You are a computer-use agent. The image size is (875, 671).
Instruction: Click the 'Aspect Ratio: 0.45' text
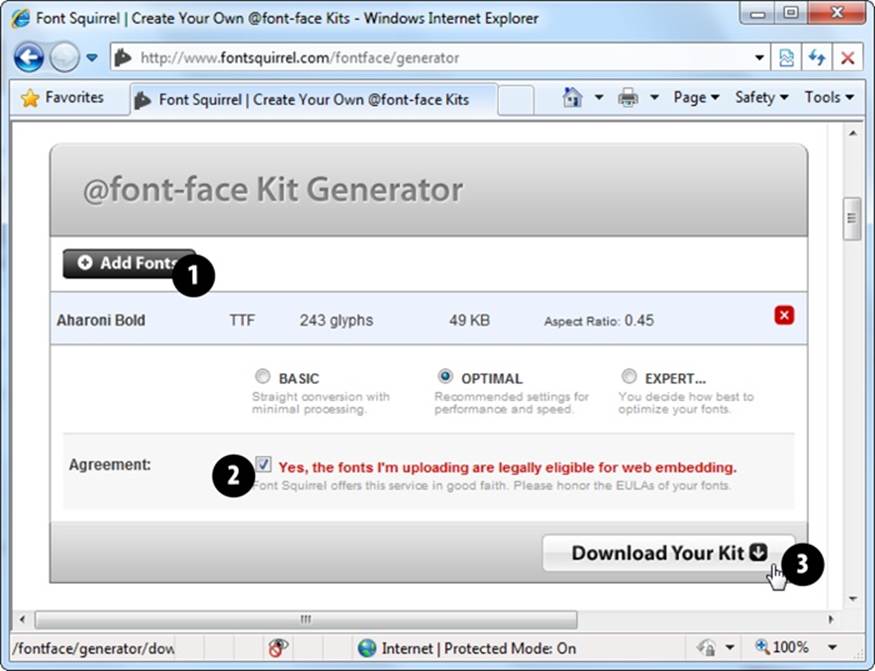[599, 321]
